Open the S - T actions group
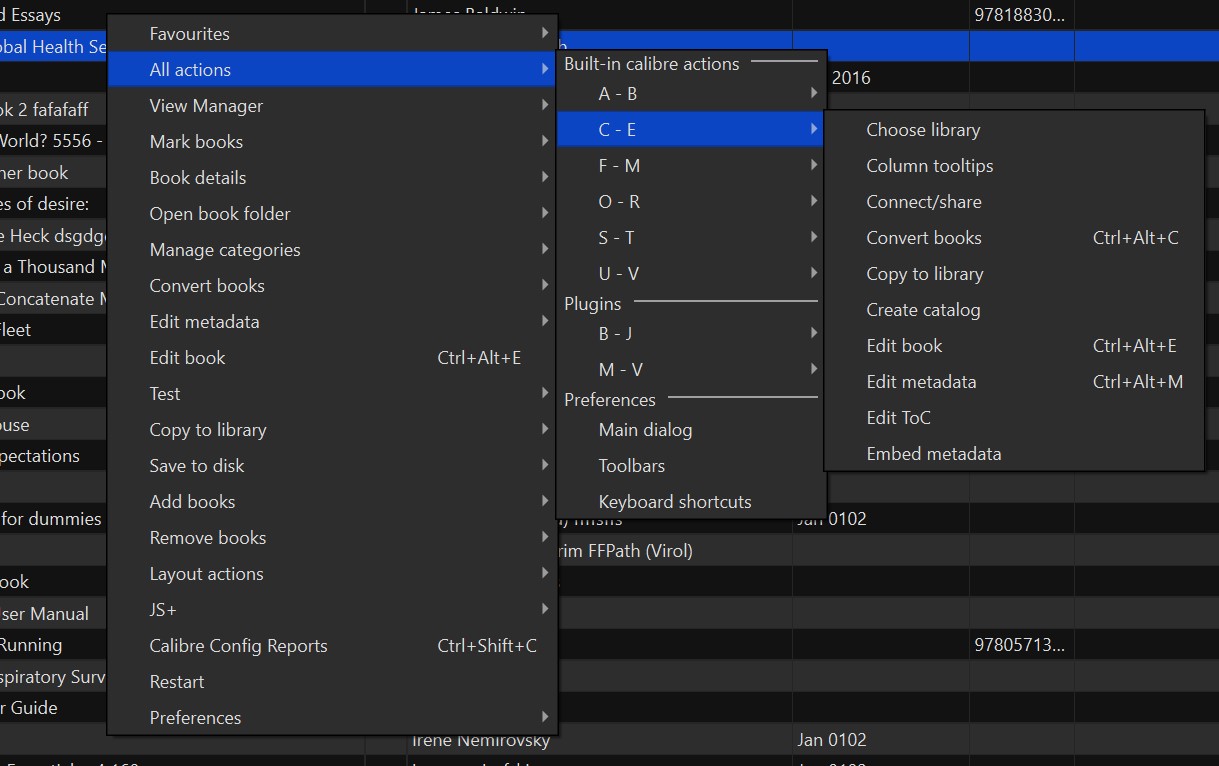Viewport: 1219px width, 766px height. pos(616,238)
